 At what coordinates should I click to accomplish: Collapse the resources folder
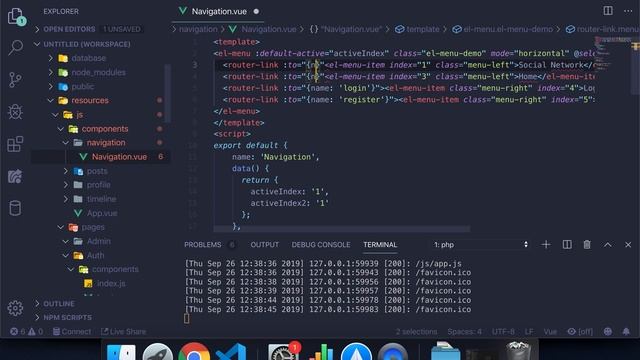coord(90,100)
